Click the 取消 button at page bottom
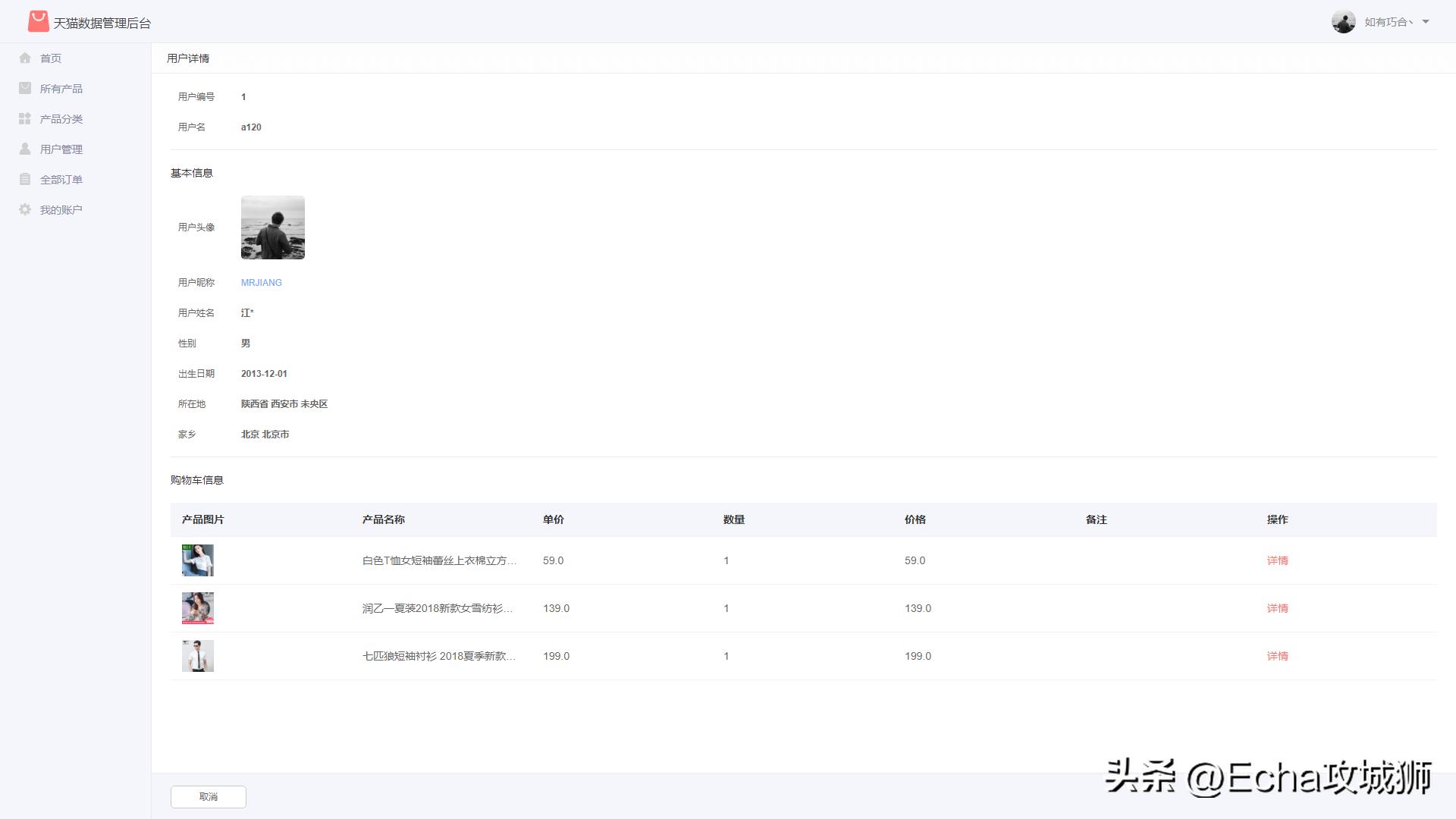 (208, 797)
